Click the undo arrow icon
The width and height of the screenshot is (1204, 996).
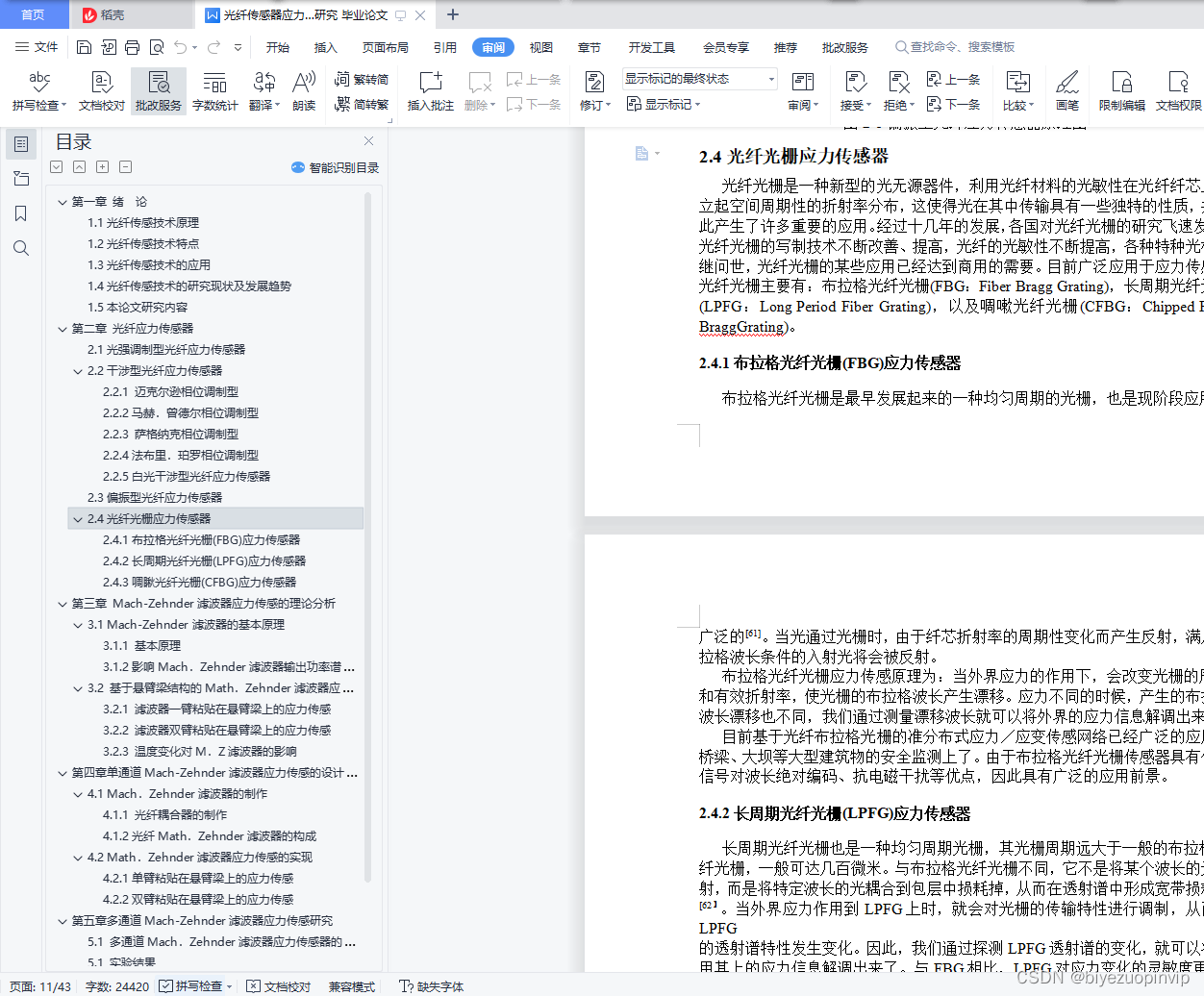[181, 47]
